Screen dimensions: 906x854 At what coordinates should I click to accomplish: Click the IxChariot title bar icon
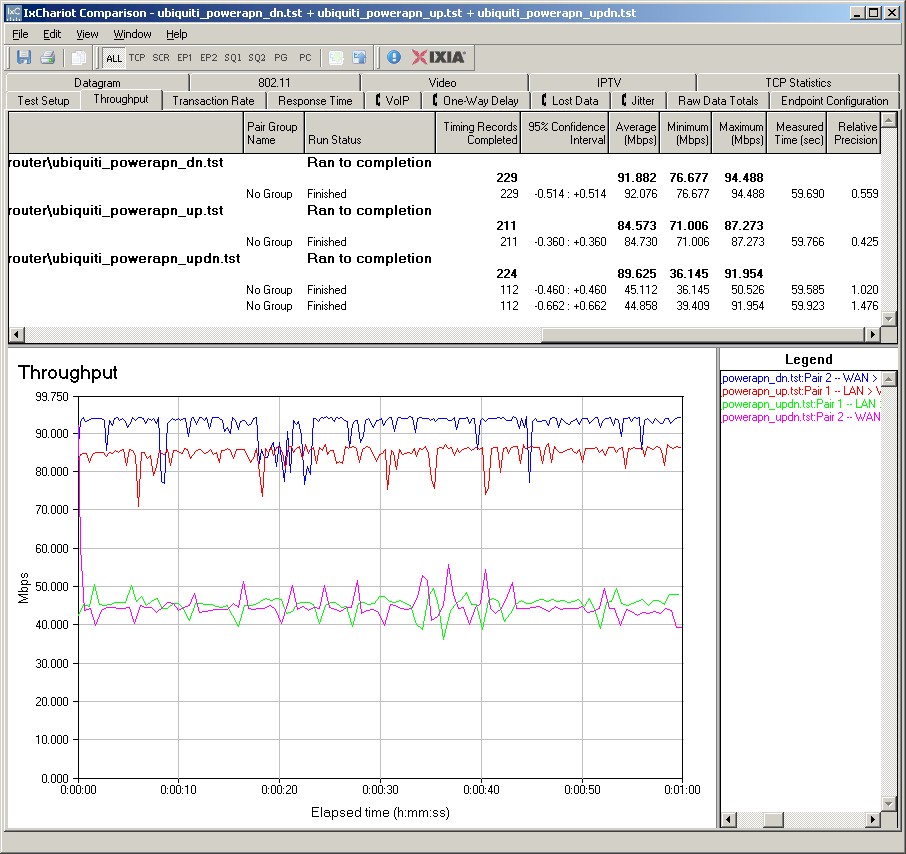12,13
